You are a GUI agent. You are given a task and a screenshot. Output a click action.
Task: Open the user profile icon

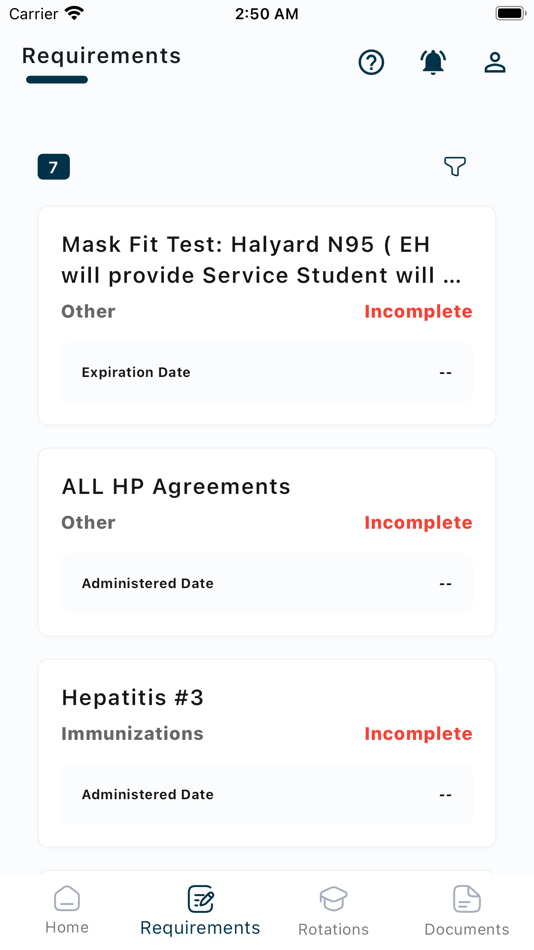(495, 62)
